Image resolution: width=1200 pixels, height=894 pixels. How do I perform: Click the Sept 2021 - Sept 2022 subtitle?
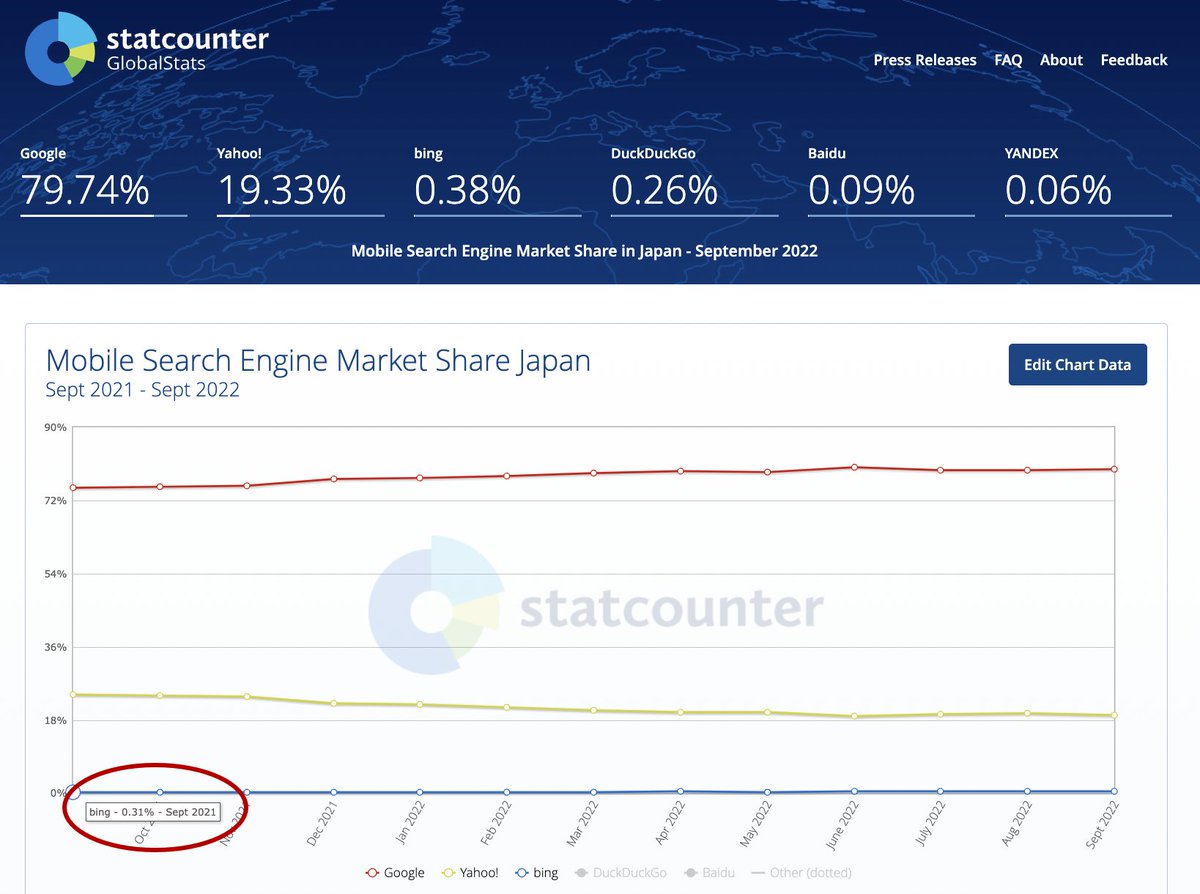[x=143, y=390]
